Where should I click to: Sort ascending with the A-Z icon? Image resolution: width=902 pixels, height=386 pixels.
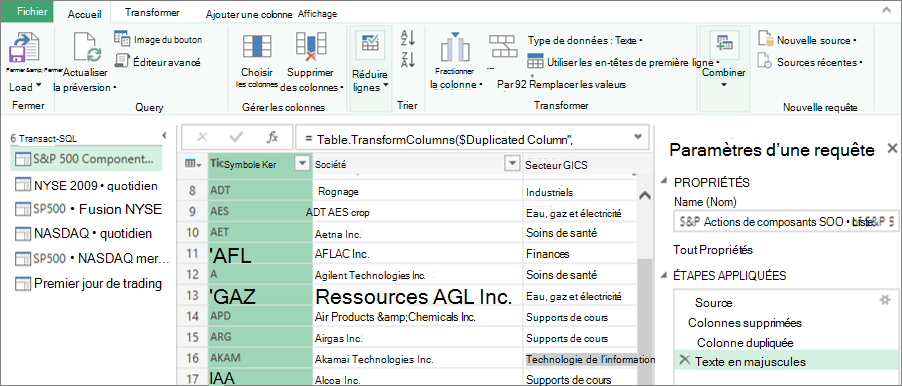(408, 38)
